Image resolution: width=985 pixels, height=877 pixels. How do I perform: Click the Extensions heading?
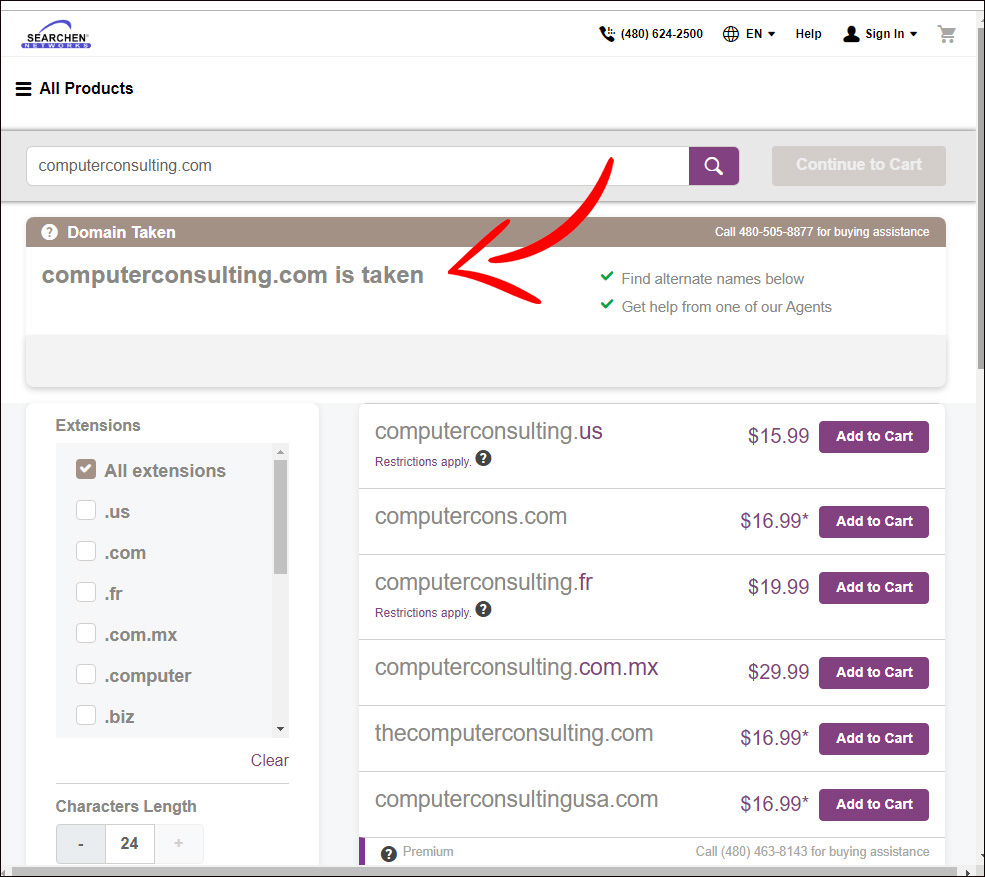tap(98, 425)
